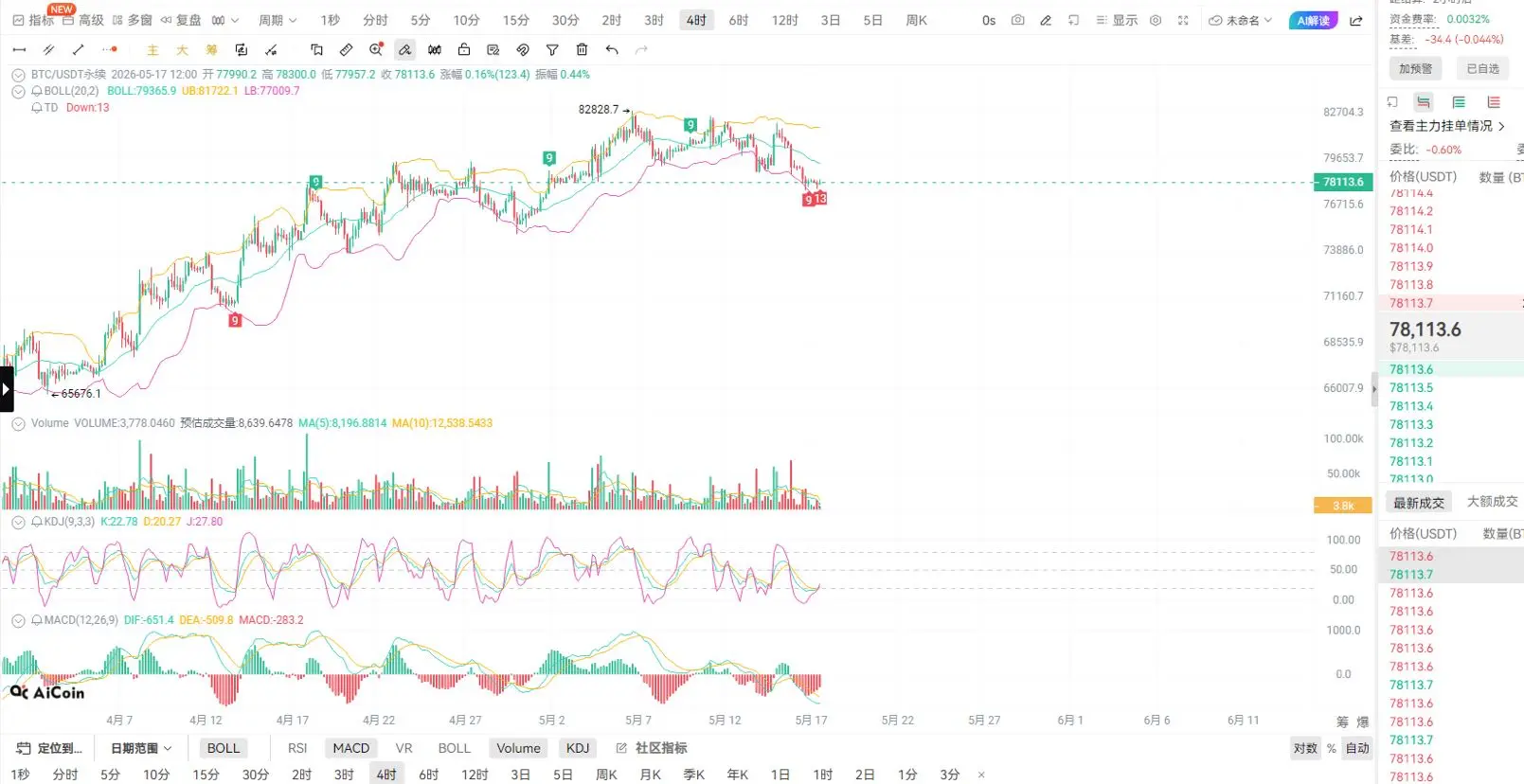The width and height of the screenshot is (1524, 784).
Task: Open the 指标 indicators menu
Action: [33, 20]
